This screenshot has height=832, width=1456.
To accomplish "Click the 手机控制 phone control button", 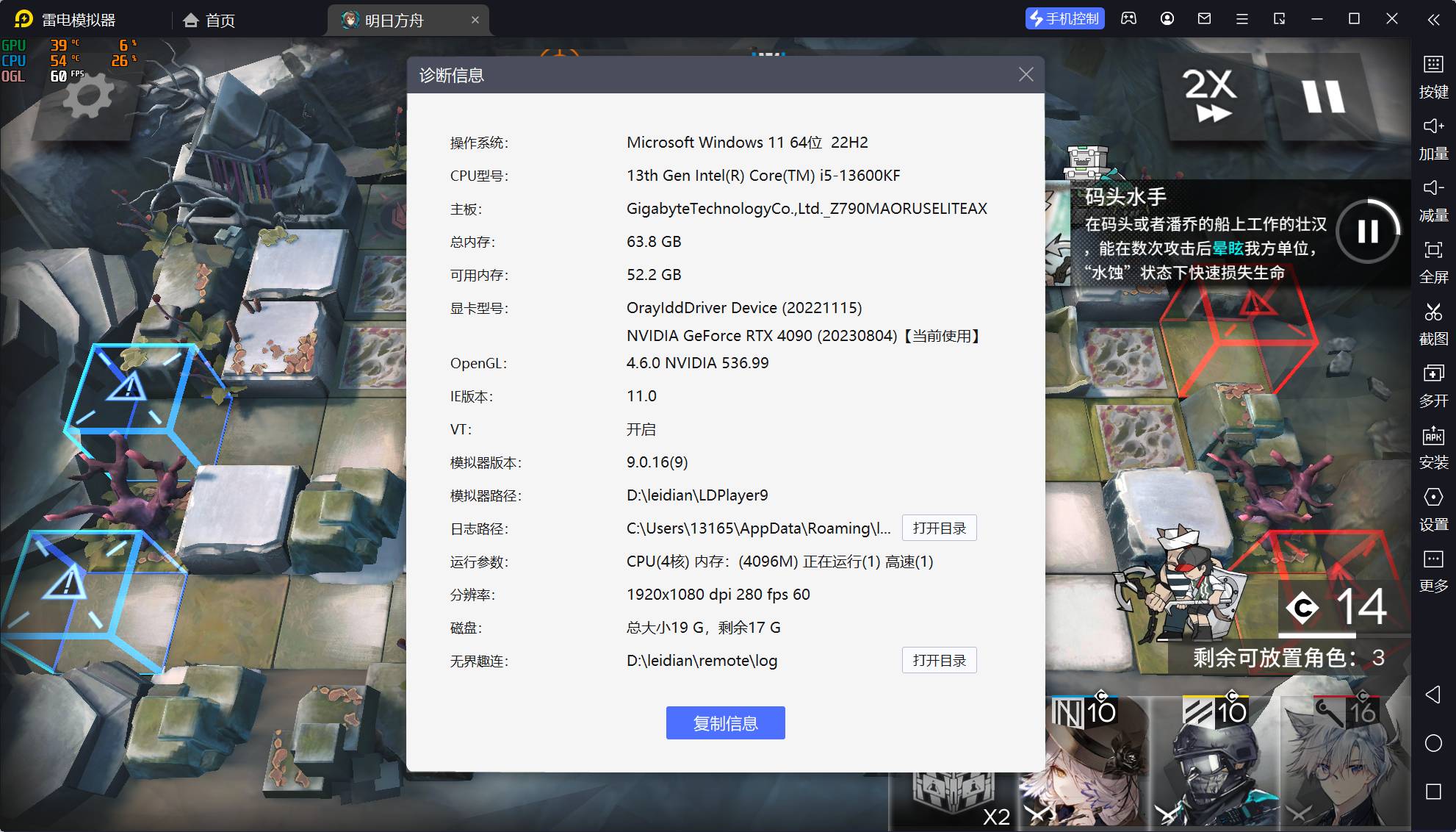I will 1064,19.
